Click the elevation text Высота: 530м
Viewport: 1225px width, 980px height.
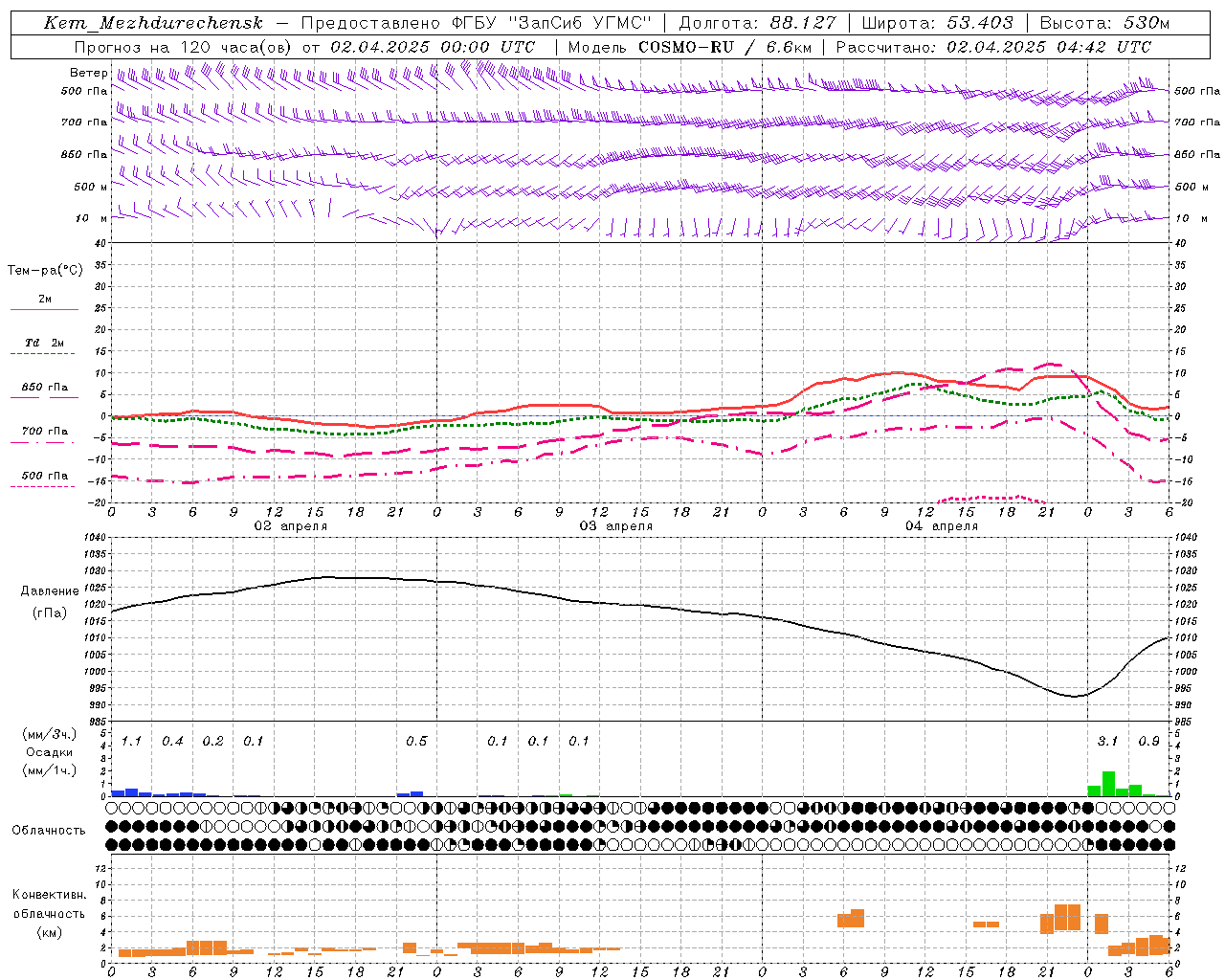point(1103,23)
